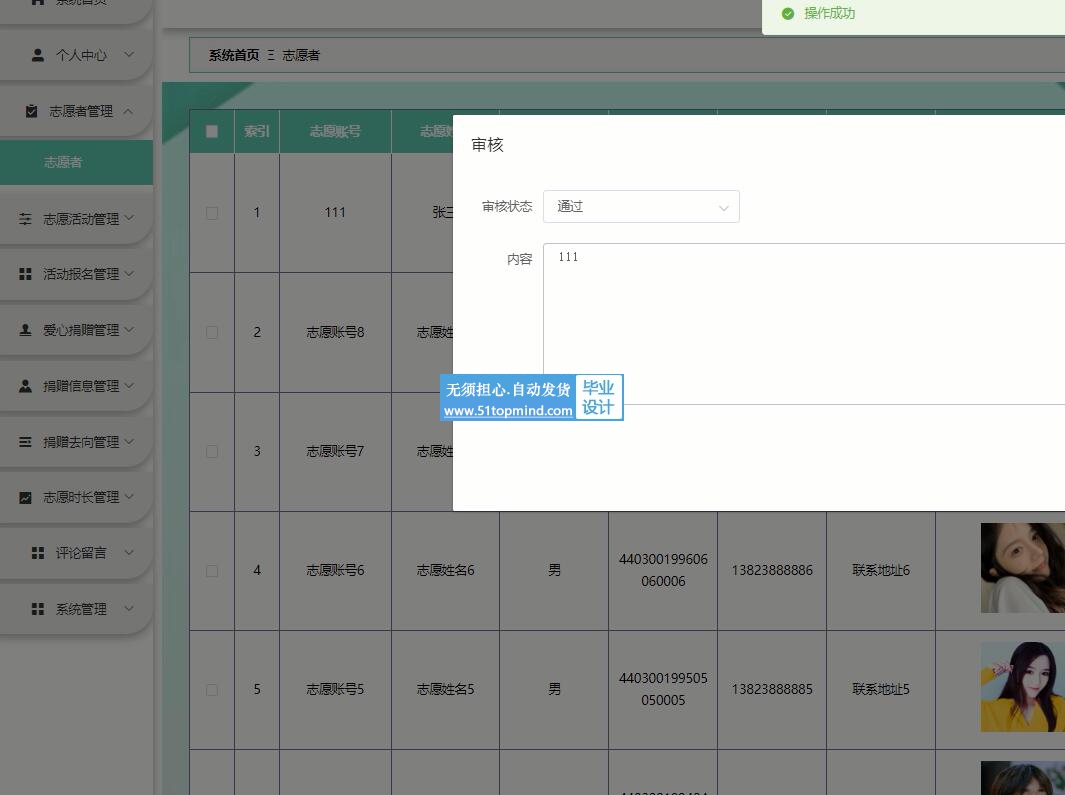This screenshot has height=795, width=1065.
Task: Click the cell 联系地址6
Action: pos(881,571)
